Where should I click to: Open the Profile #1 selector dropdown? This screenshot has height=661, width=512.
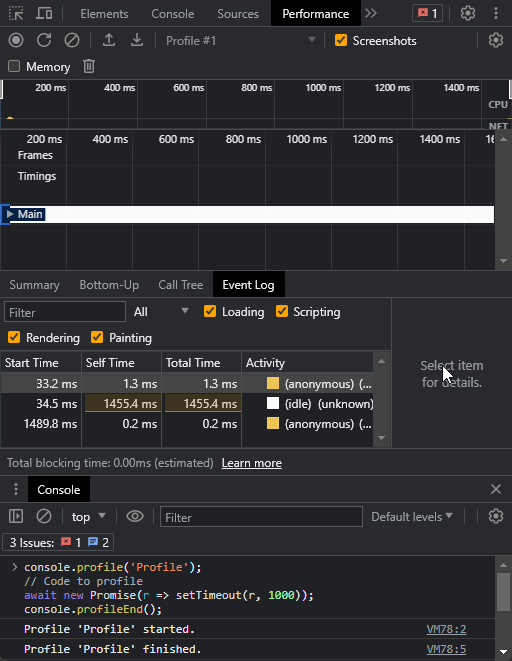pyautogui.click(x=240, y=40)
